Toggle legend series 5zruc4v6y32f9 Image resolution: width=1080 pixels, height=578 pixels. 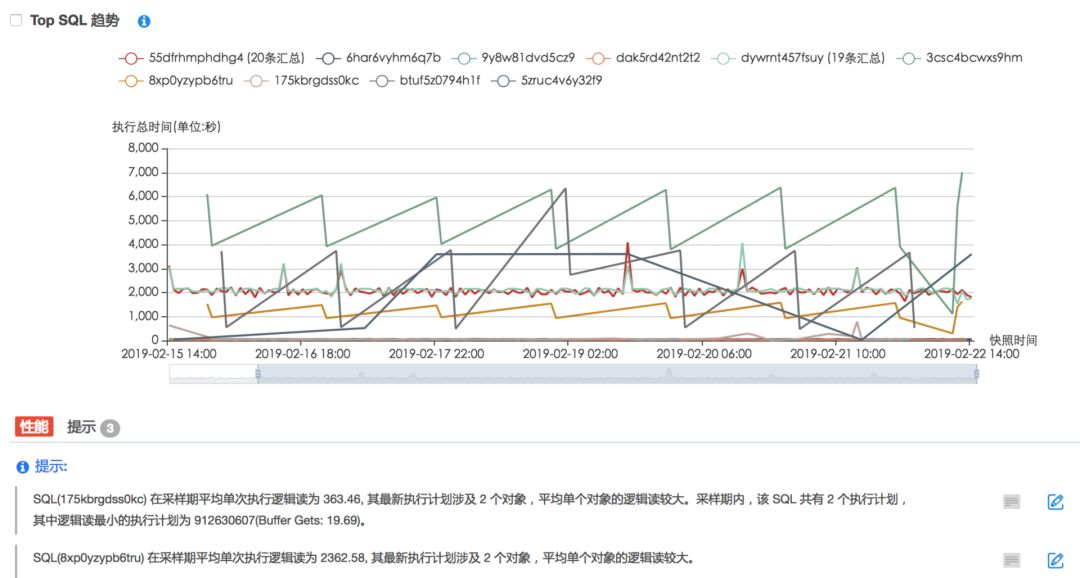tap(547, 81)
